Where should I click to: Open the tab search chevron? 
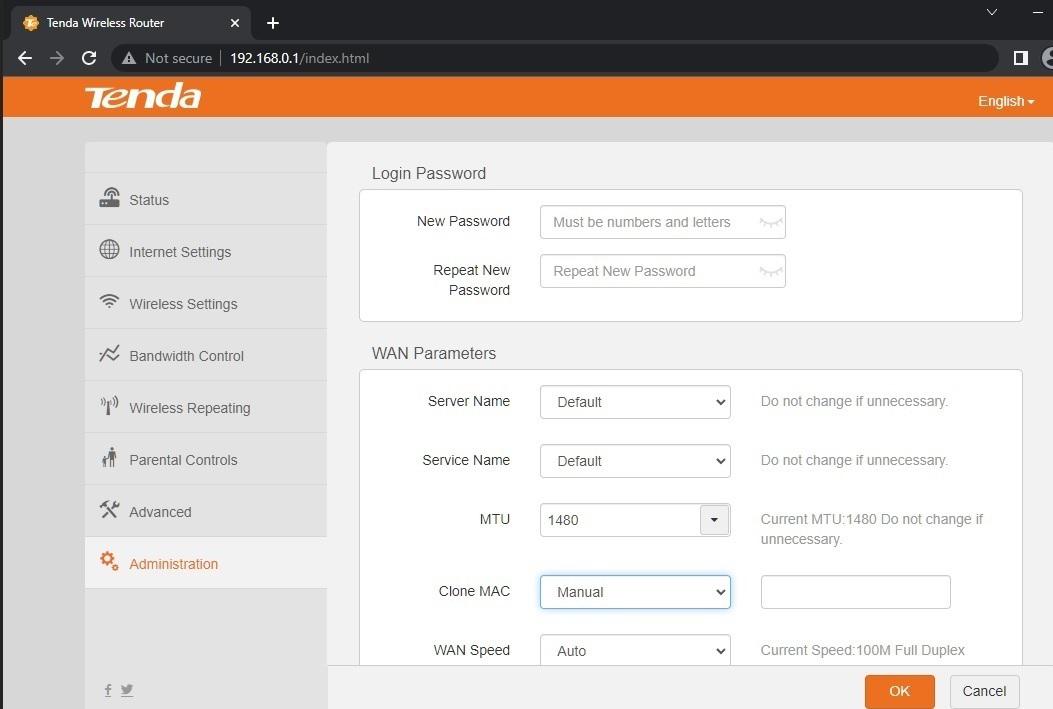(x=992, y=12)
